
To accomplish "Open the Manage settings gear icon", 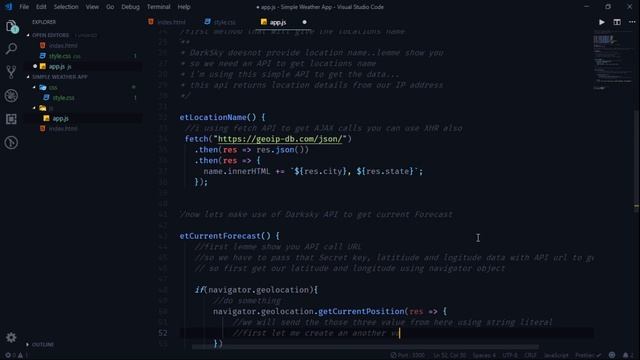I will click(x=11, y=337).
